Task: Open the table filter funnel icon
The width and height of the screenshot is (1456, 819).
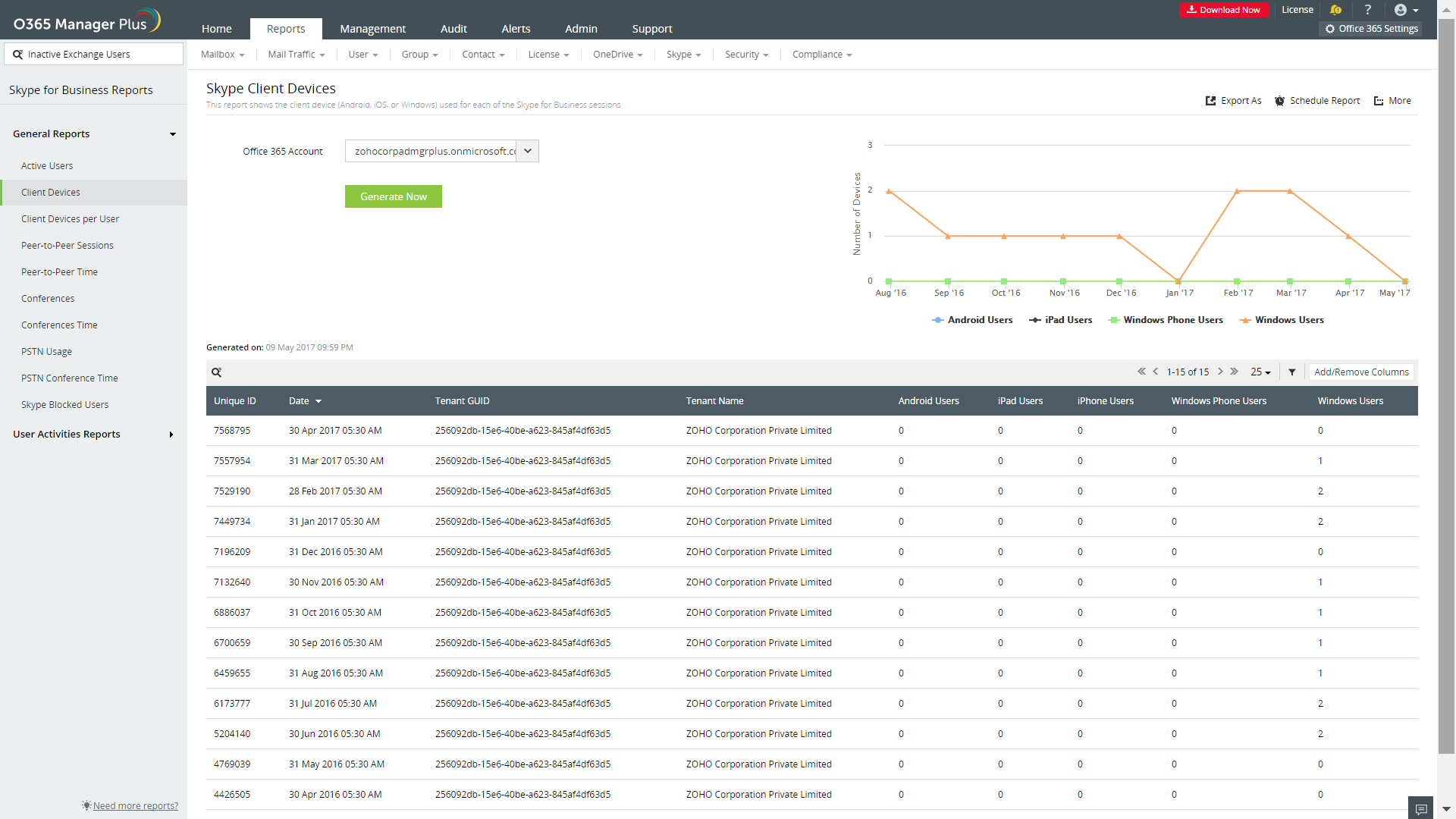Action: (x=1292, y=372)
